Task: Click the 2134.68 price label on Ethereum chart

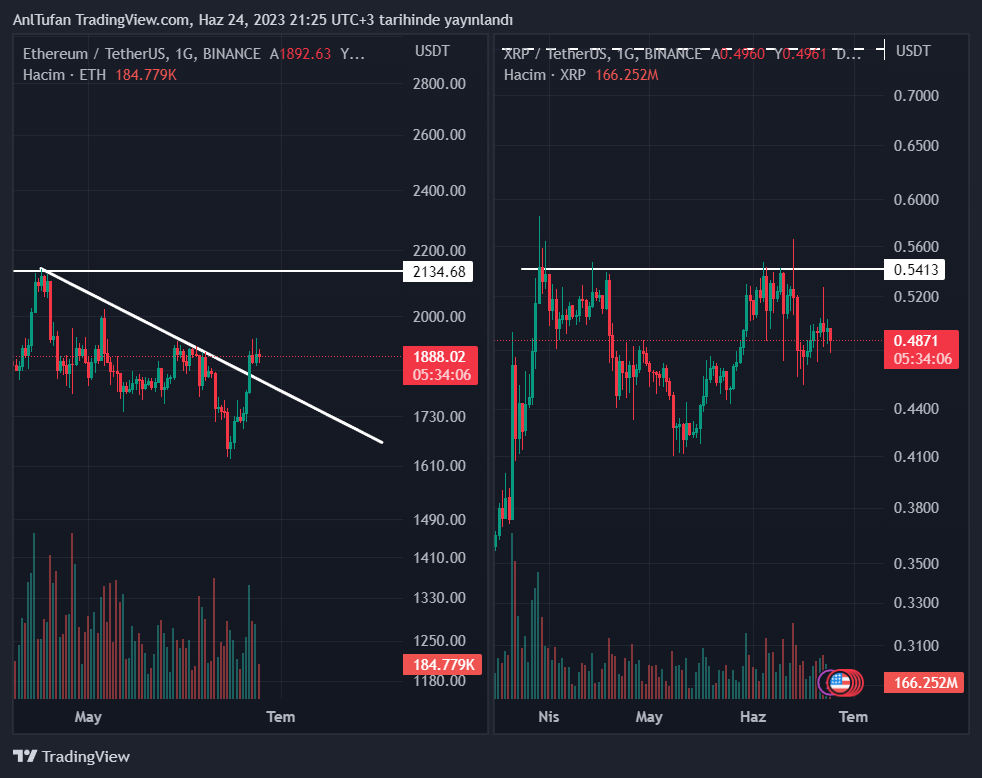Action: [x=437, y=271]
